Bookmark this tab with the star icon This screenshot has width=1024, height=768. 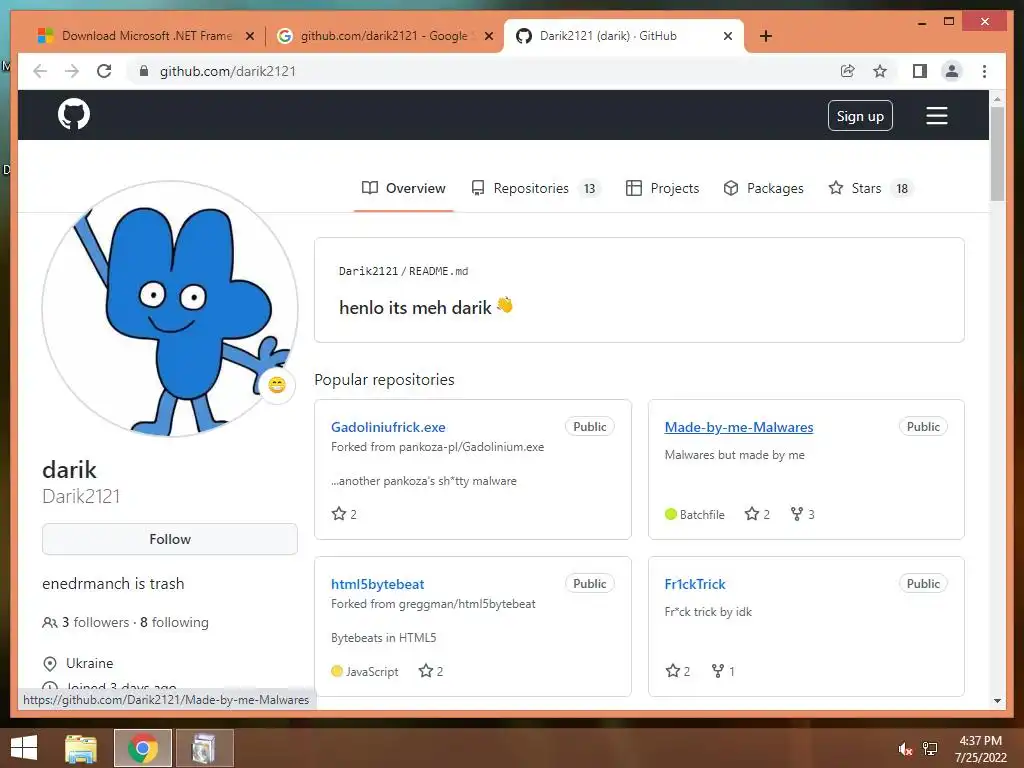click(880, 71)
